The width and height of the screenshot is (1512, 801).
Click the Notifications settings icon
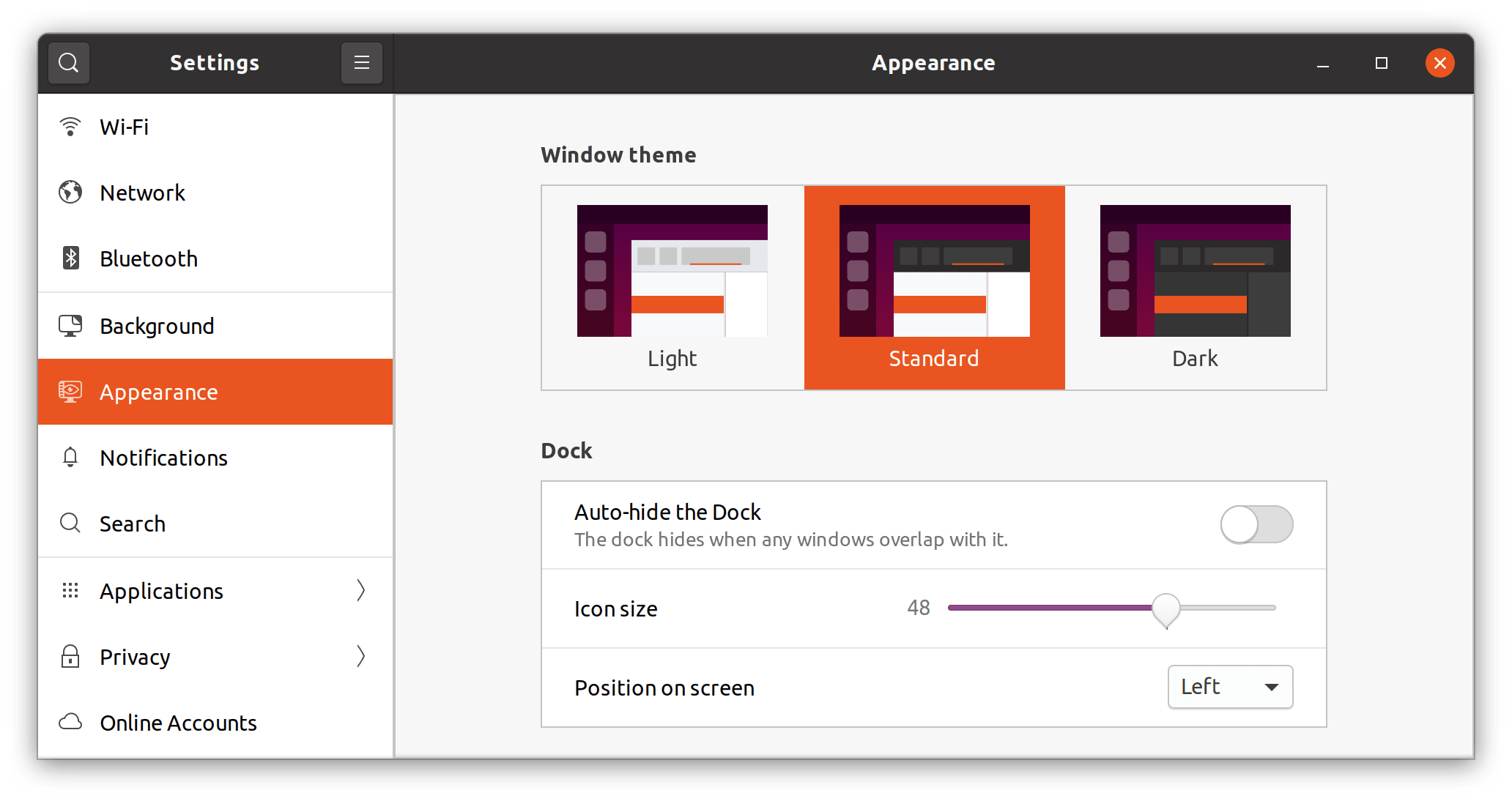[x=71, y=457]
